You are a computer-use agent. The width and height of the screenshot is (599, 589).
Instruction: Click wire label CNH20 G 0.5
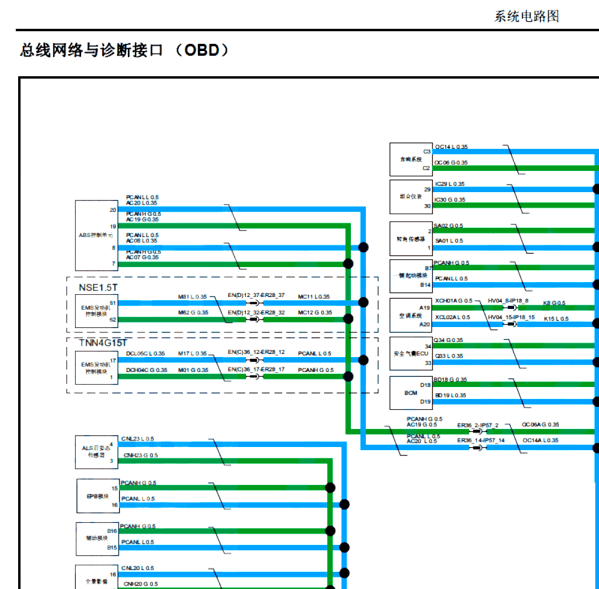(140, 584)
